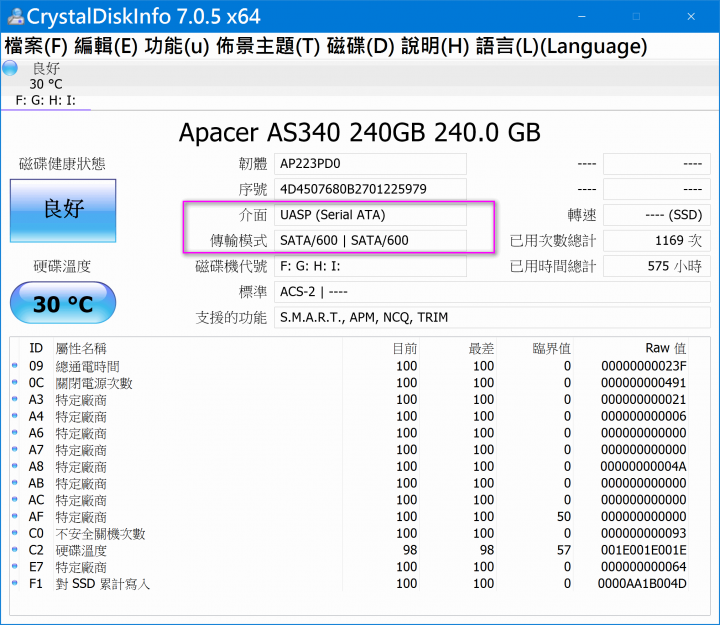The width and height of the screenshot is (720, 625).
Task: Click raw value 001E001E001E
Action: coord(644,550)
